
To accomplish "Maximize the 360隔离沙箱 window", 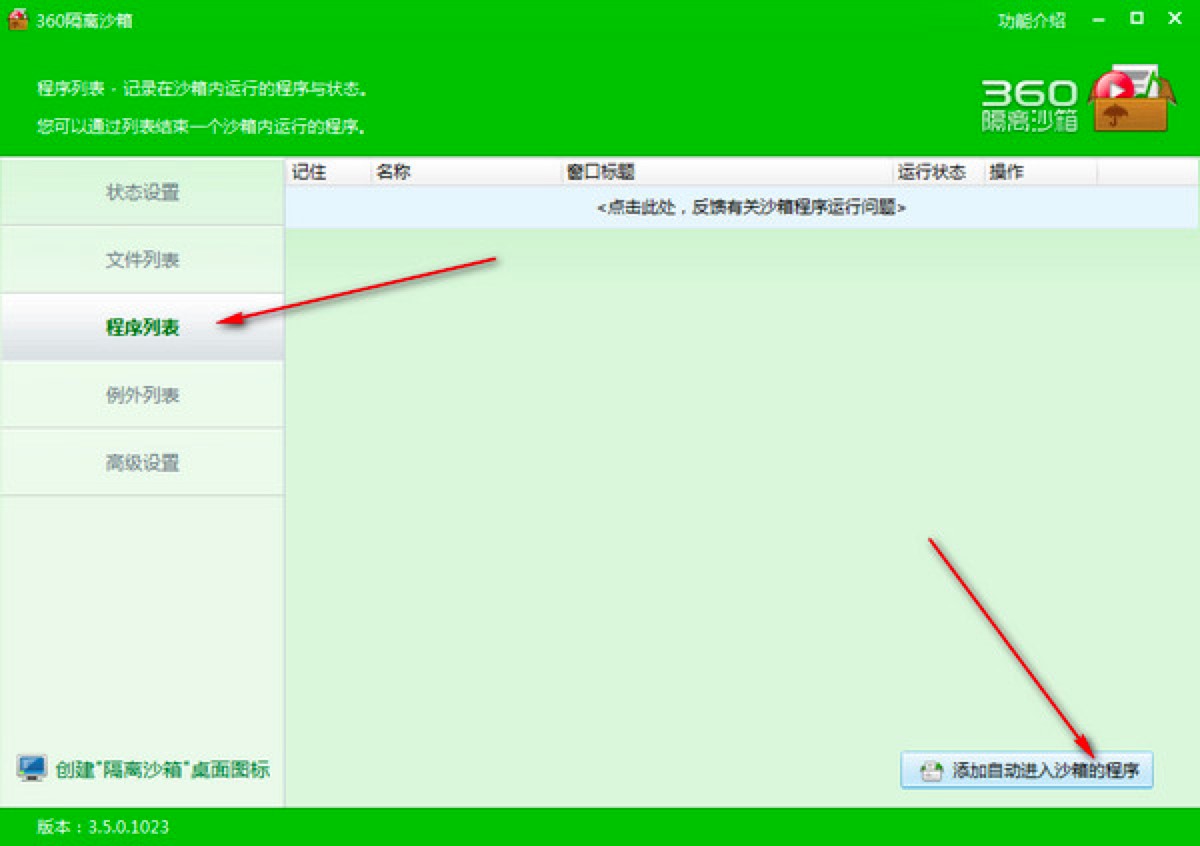I will tap(1137, 18).
